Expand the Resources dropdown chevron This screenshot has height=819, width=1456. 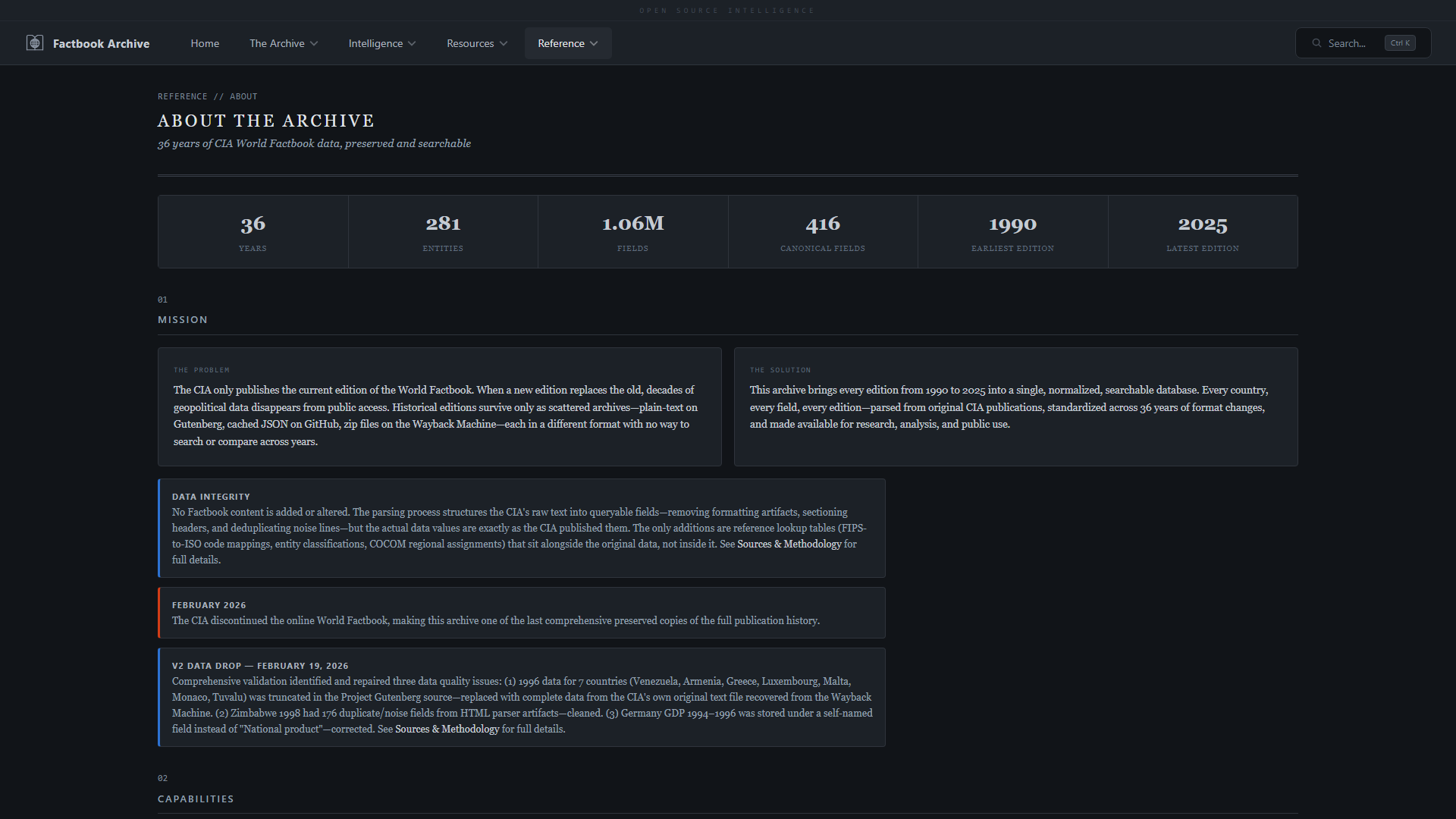(x=504, y=44)
